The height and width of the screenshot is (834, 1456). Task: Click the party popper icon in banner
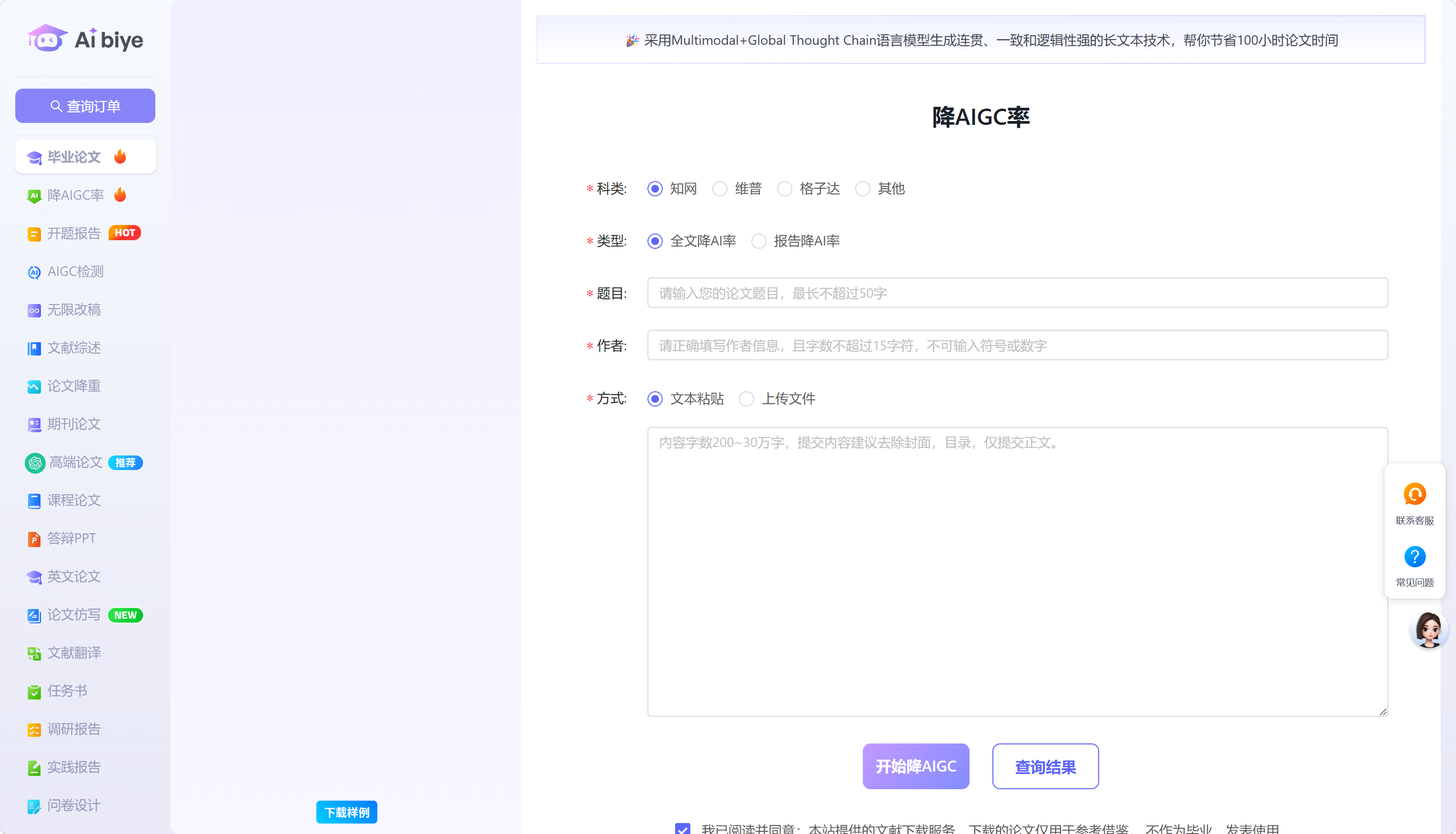632,40
